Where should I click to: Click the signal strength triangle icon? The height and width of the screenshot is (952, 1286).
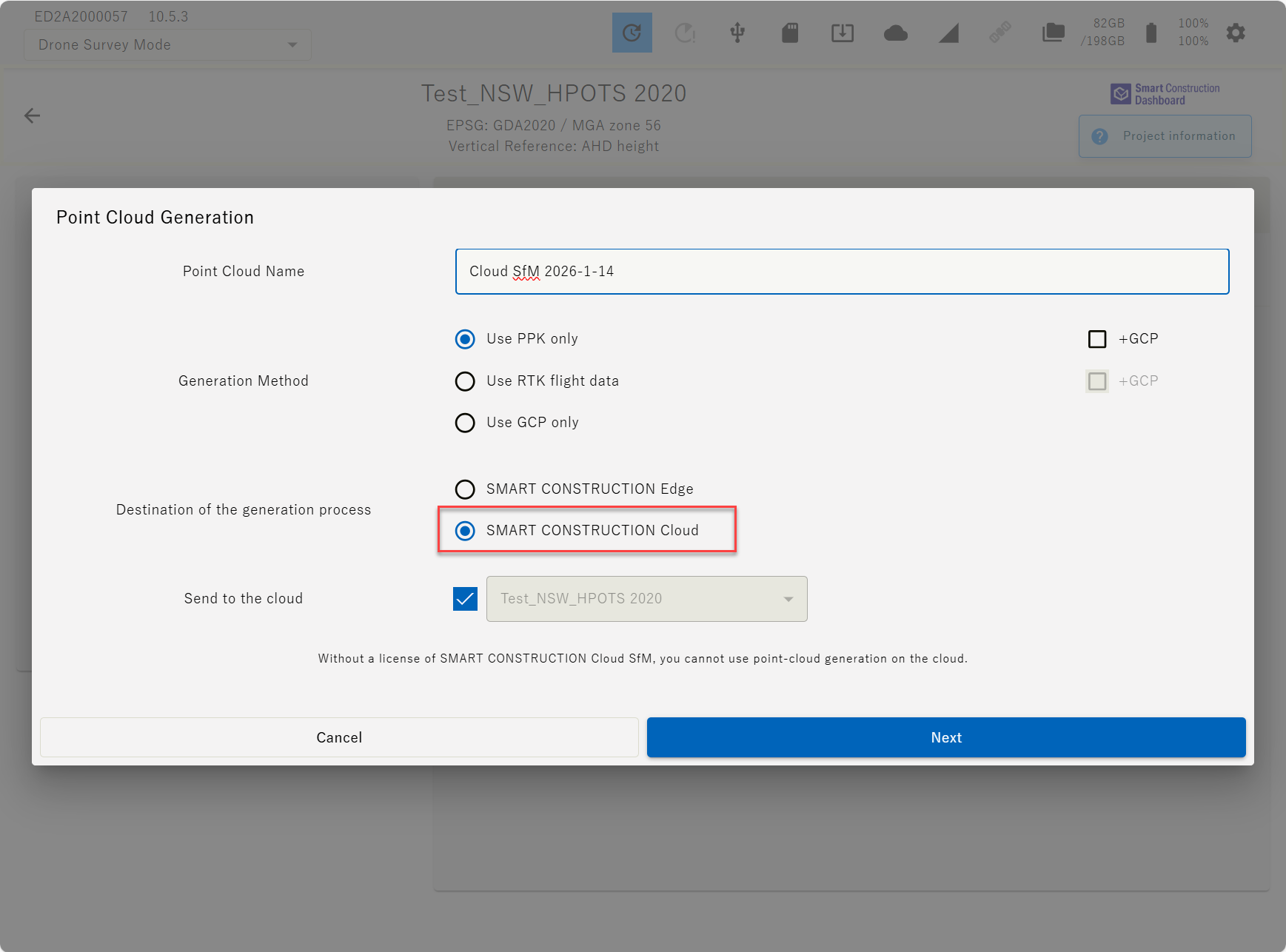pyautogui.click(x=948, y=33)
